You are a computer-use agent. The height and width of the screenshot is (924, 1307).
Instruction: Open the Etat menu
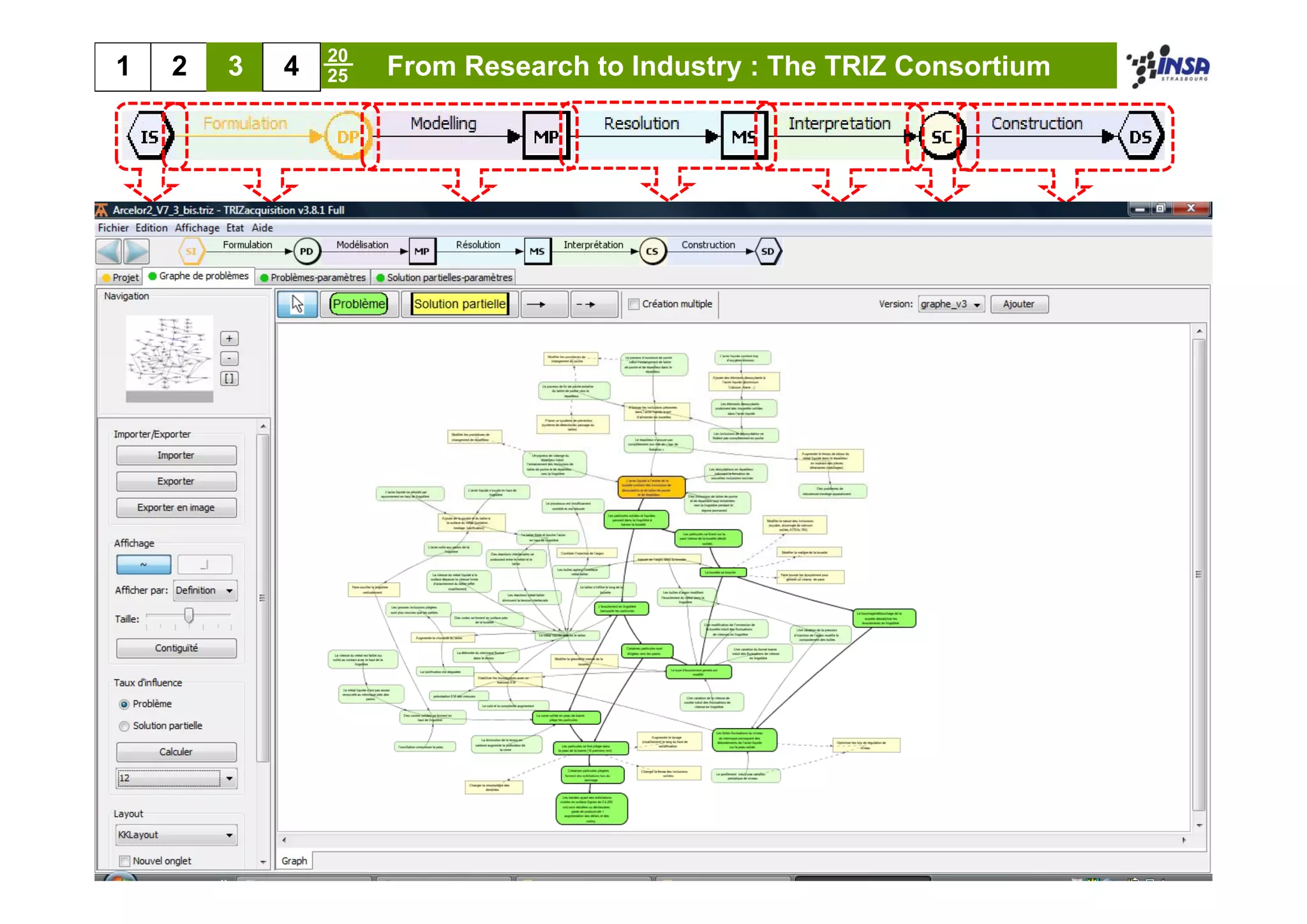(235, 228)
